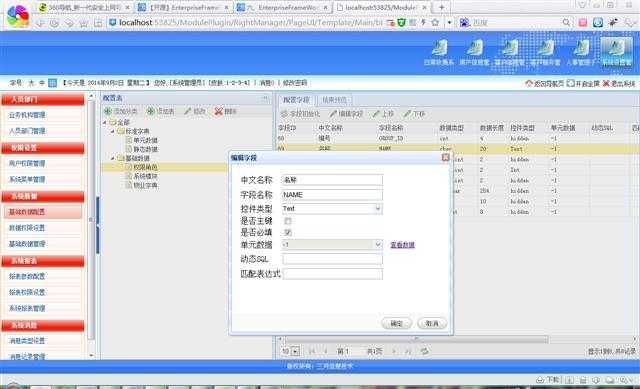Click the refresh icon in the grid pager
The width and height of the screenshot is (640, 389).
click(424, 351)
